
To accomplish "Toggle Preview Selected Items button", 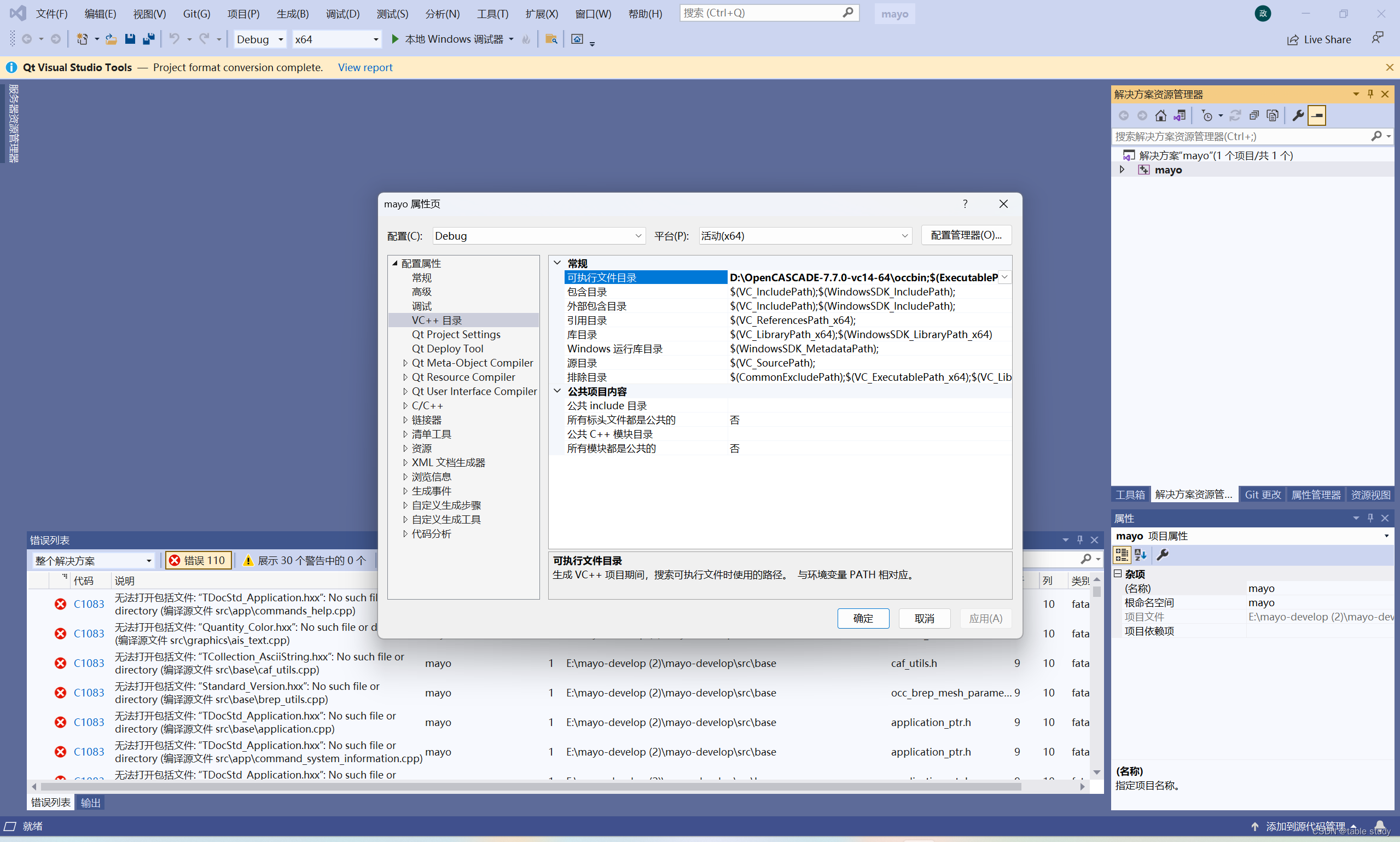I will [1317, 116].
